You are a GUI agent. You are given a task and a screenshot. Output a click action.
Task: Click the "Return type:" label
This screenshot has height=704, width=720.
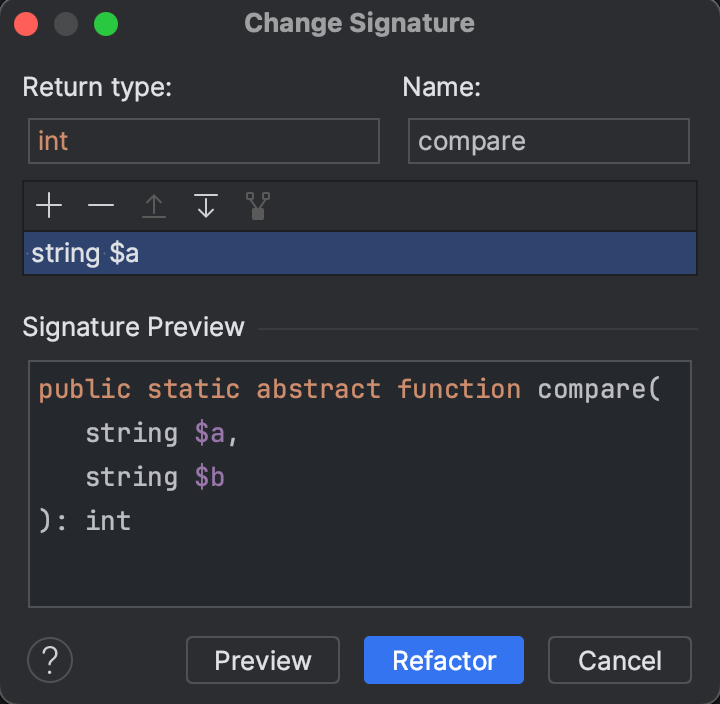(97, 88)
